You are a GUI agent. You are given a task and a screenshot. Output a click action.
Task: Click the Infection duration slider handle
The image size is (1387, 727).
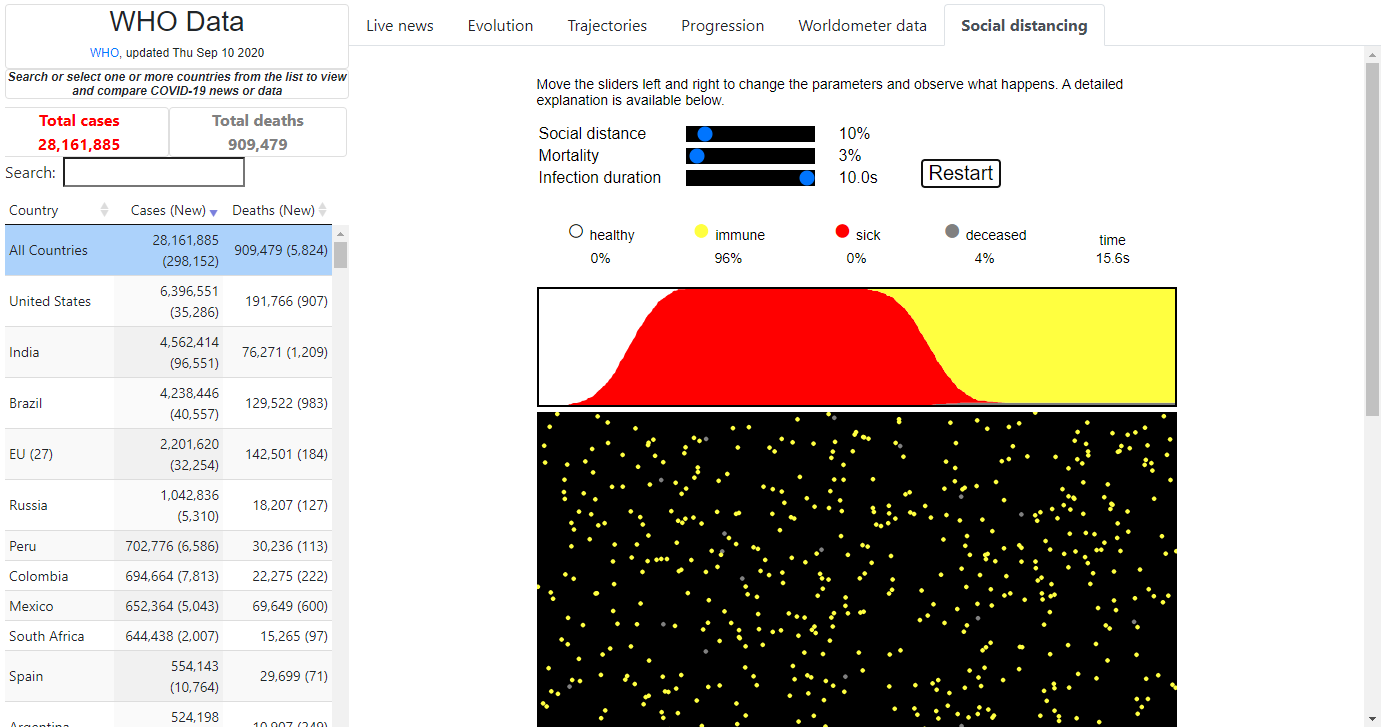[807, 178]
